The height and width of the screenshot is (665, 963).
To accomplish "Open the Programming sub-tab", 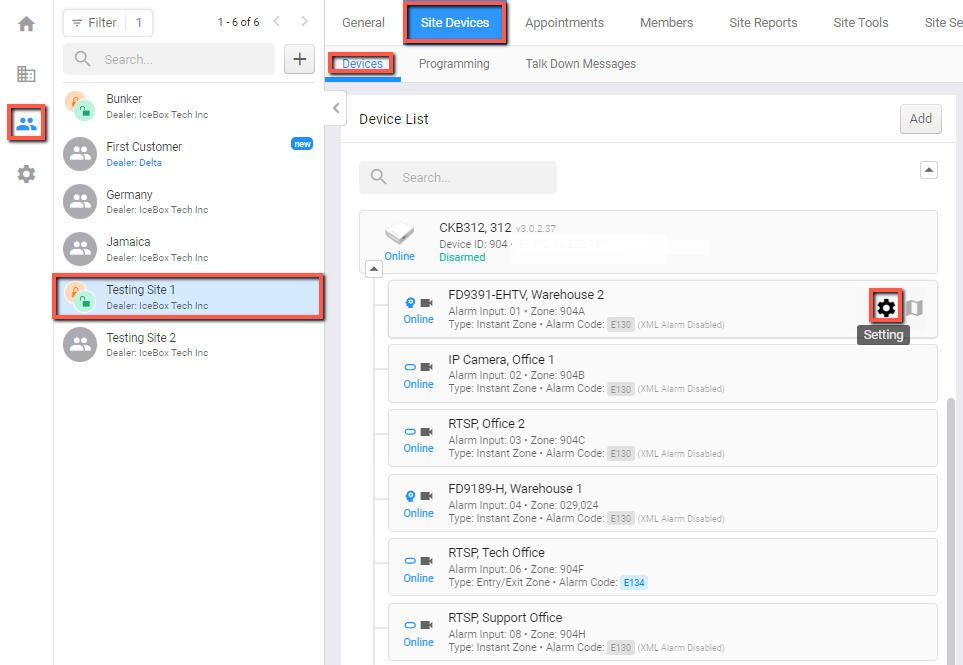I will click(x=454, y=64).
